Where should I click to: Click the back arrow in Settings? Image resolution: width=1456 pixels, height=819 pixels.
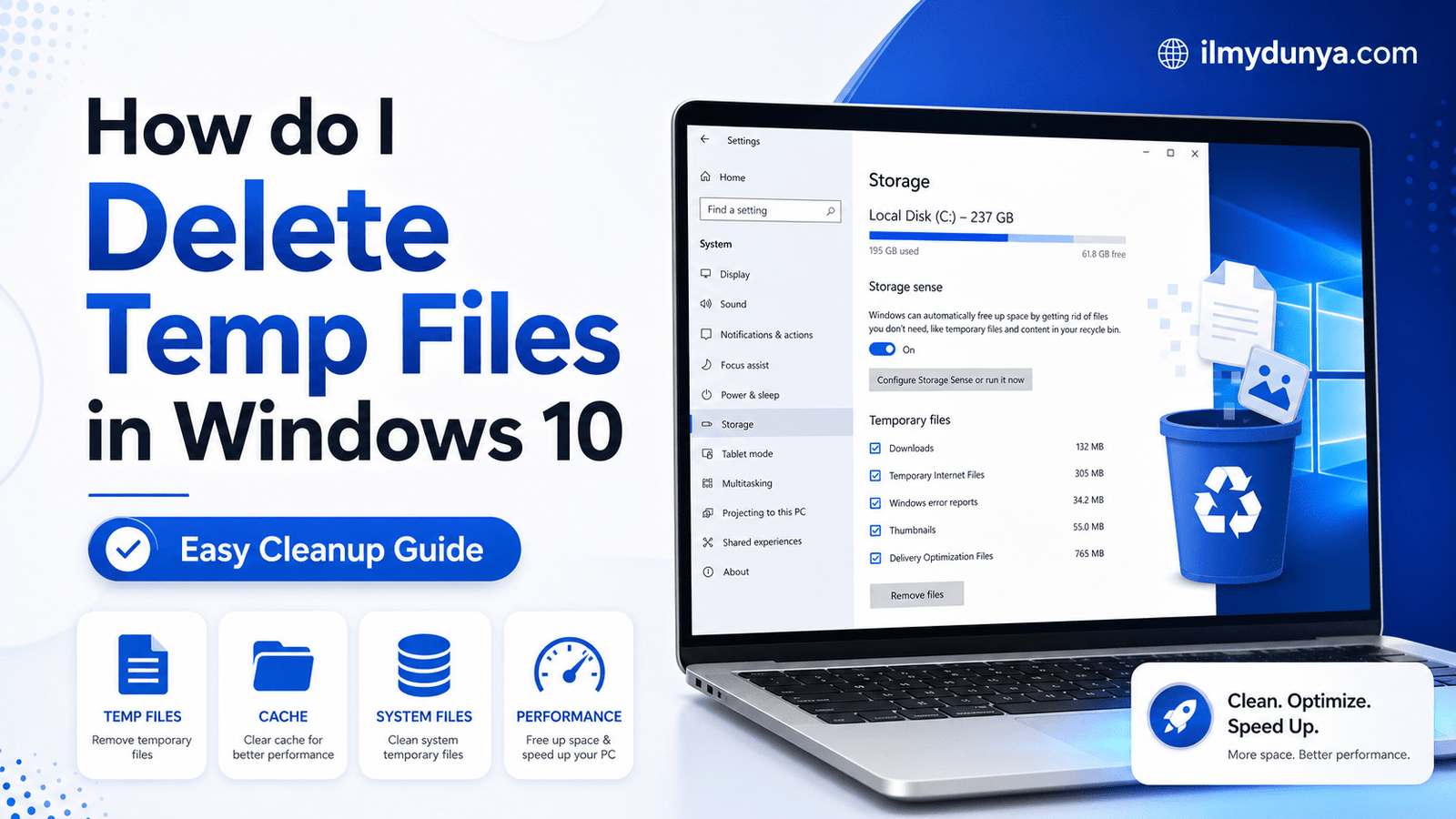coord(704,139)
